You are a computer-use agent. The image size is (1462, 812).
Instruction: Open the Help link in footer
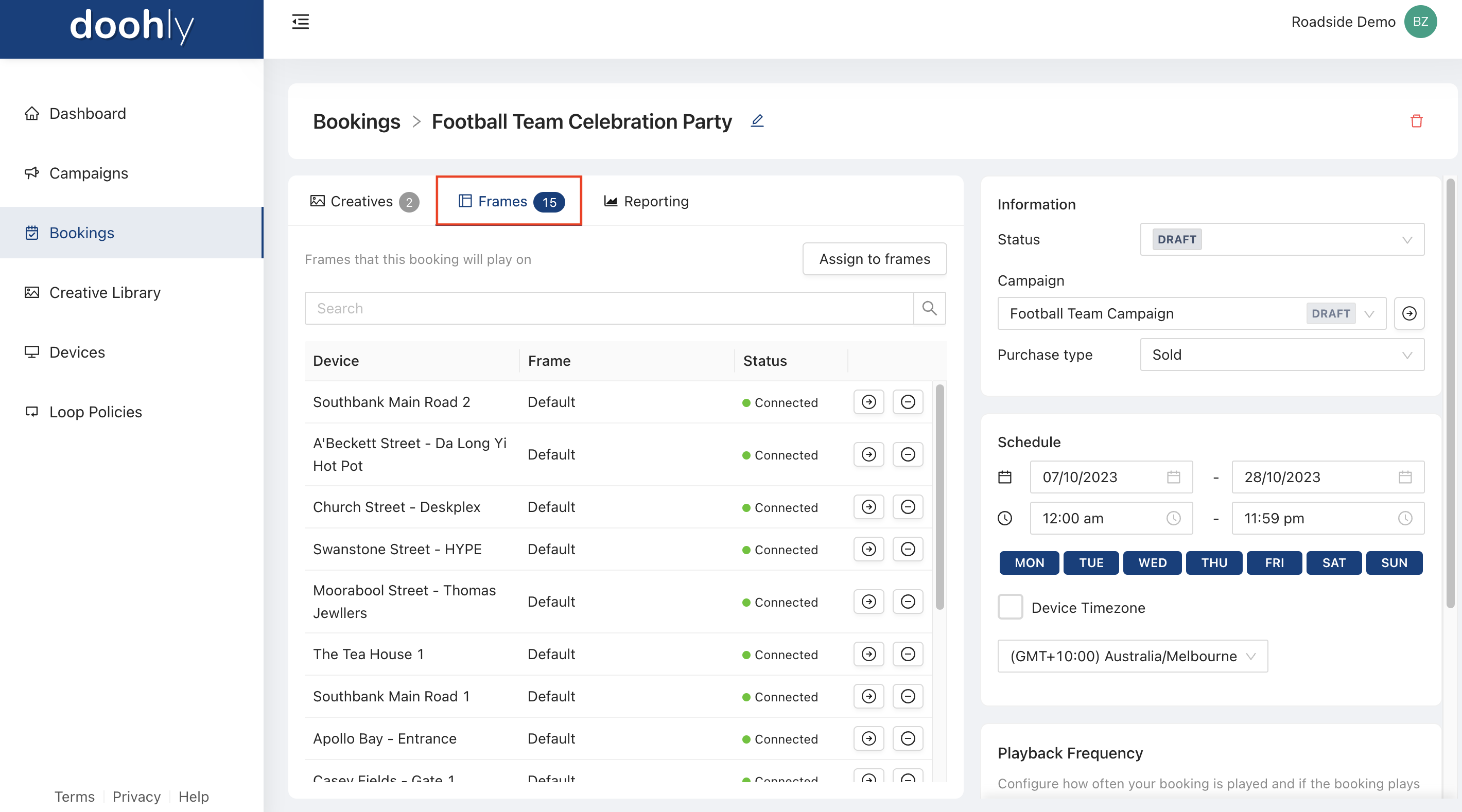tap(194, 796)
